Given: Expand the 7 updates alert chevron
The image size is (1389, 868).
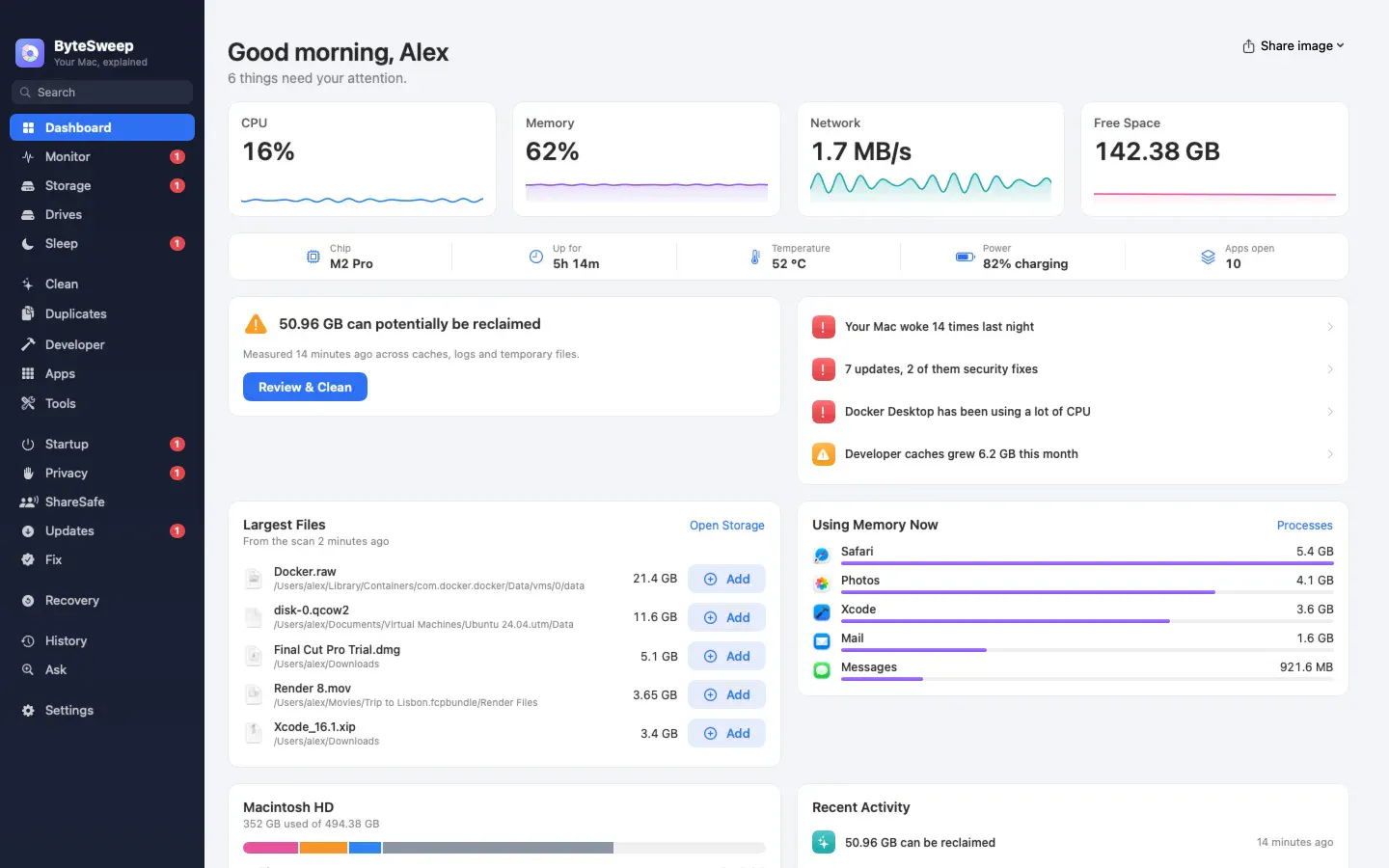Looking at the screenshot, I should coord(1330,369).
